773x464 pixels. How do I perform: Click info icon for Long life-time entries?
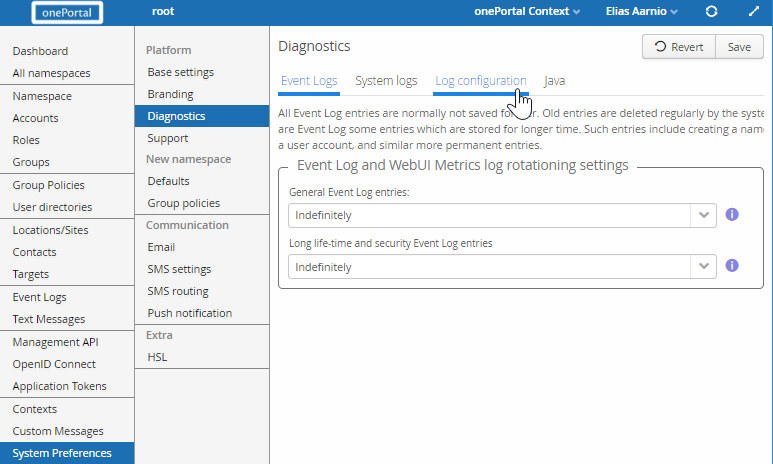(731, 266)
